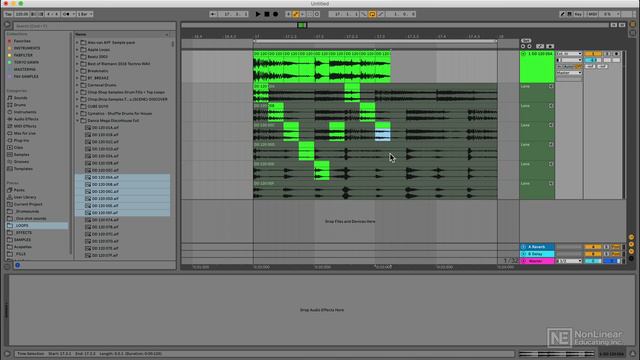Click the browser folder list scrollbar
Image resolution: width=640 pixels, height=360 pixels.
coord(173,43)
